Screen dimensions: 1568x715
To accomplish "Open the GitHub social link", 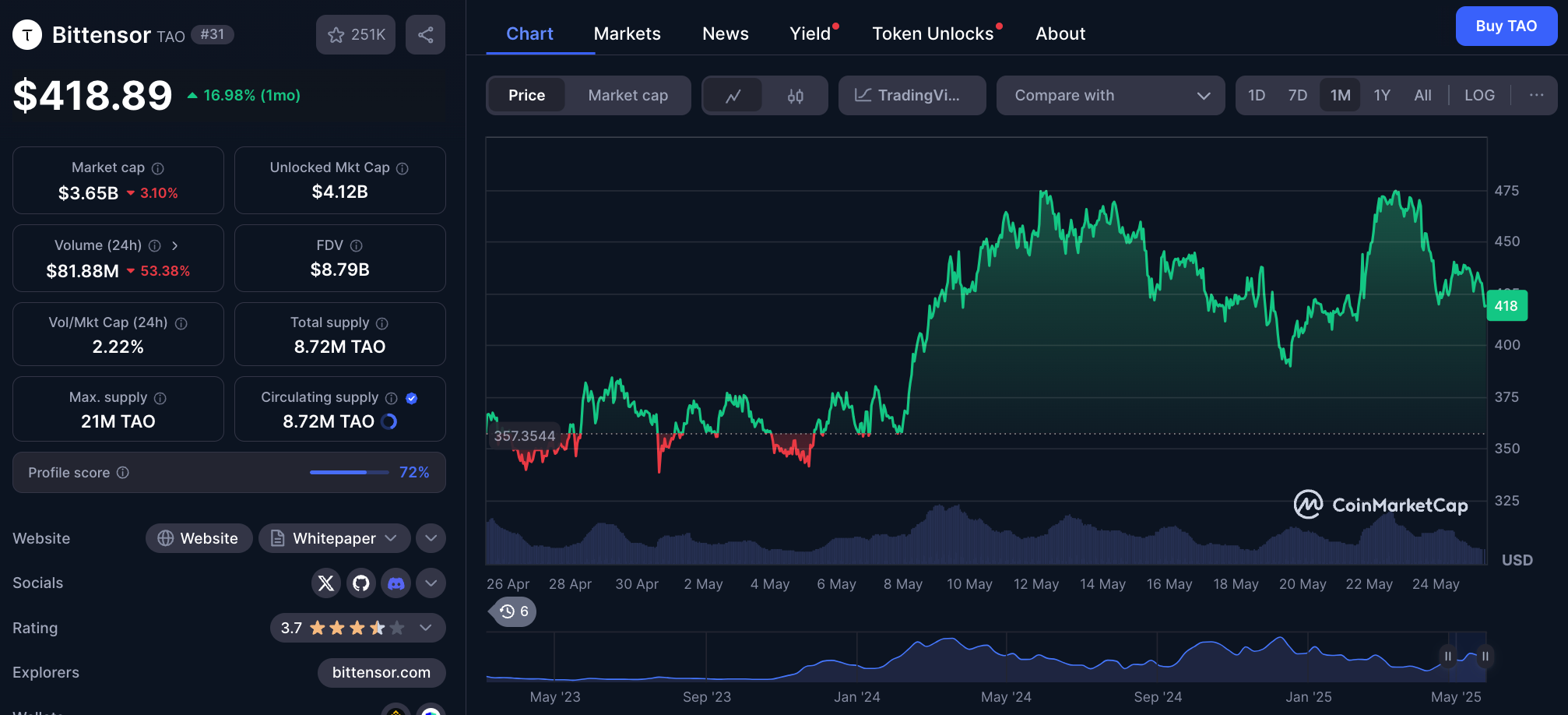I will (x=361, y=583).
